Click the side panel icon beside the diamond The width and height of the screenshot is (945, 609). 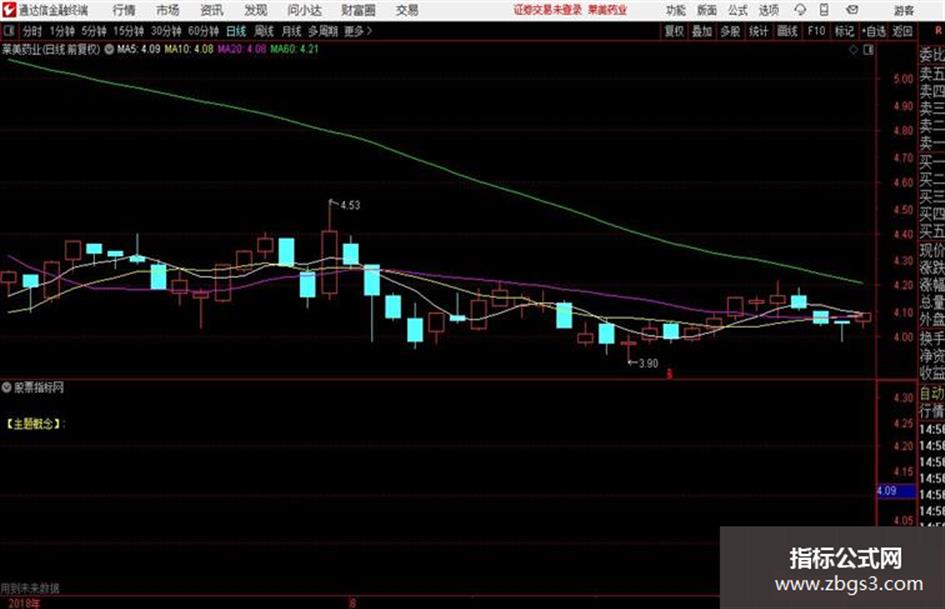868,50
